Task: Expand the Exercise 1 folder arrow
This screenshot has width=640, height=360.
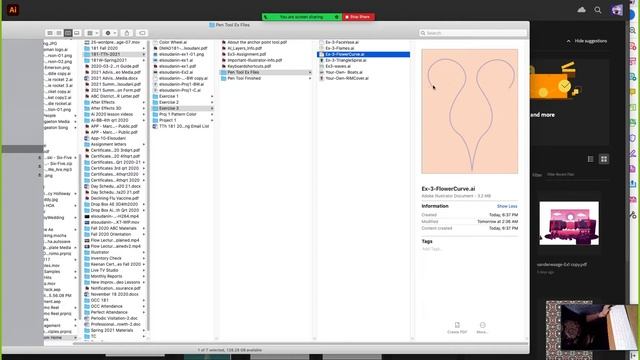Action: [212, 96]
